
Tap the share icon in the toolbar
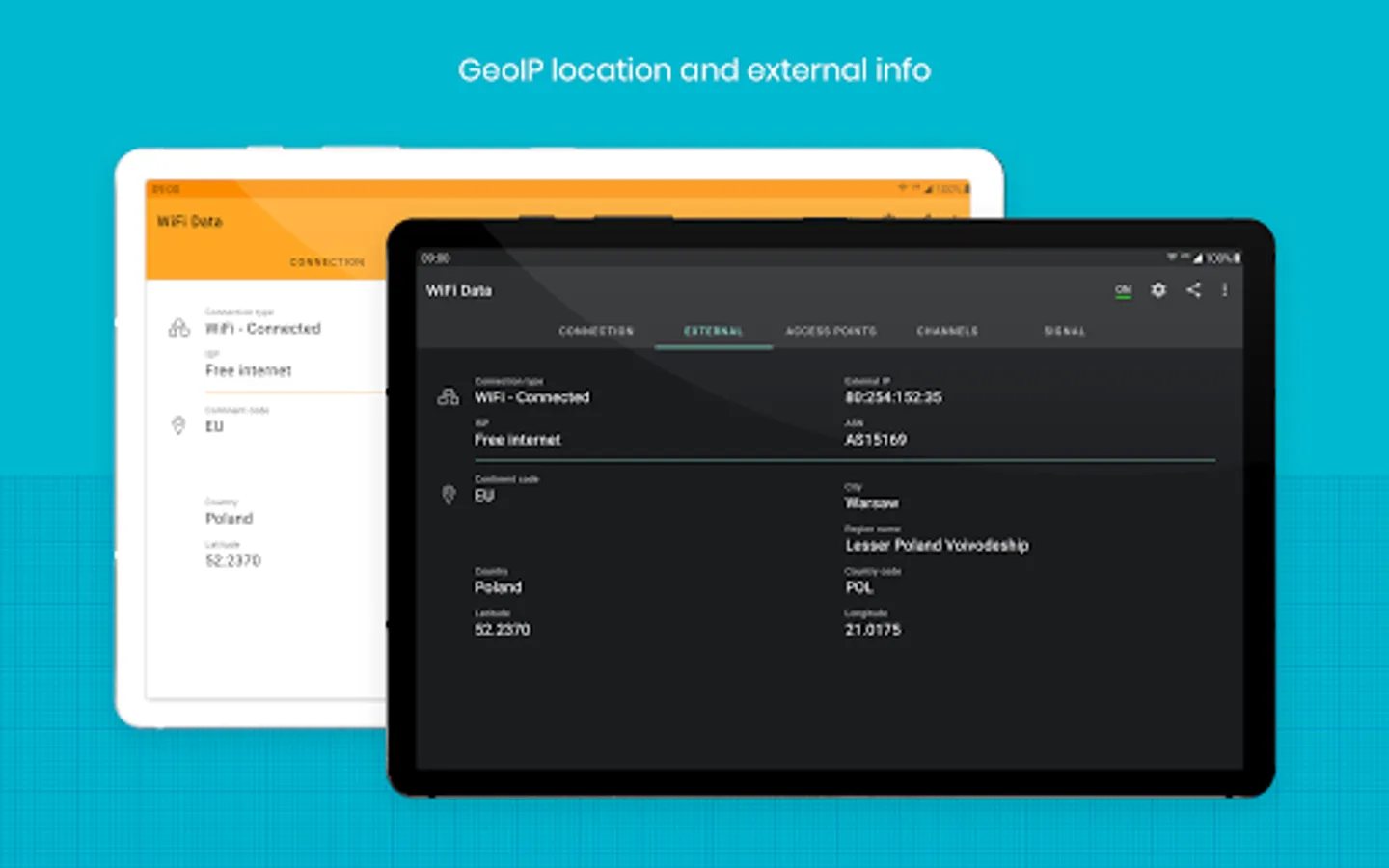pyautogui.click(x=1193, y=289)
